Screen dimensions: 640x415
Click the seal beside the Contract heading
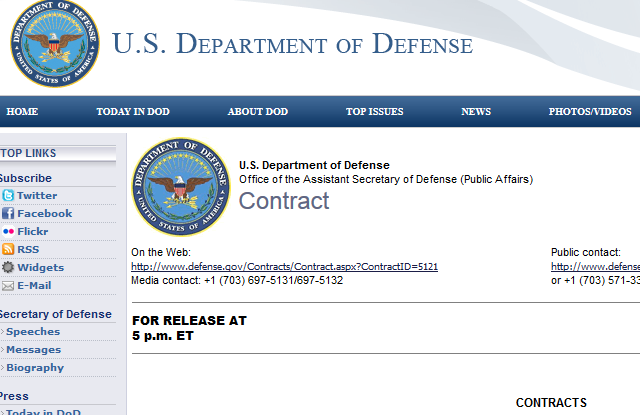click(x=181, y=187)
